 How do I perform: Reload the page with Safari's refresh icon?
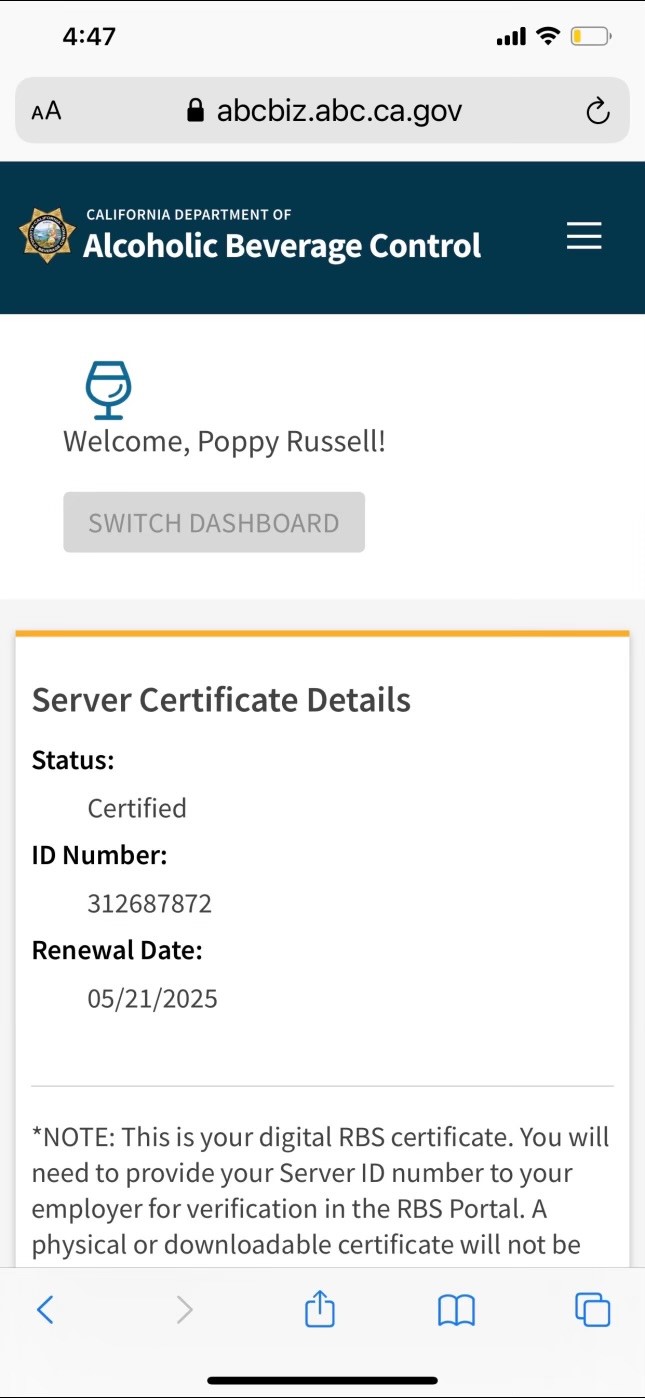(x=597, y=111)
